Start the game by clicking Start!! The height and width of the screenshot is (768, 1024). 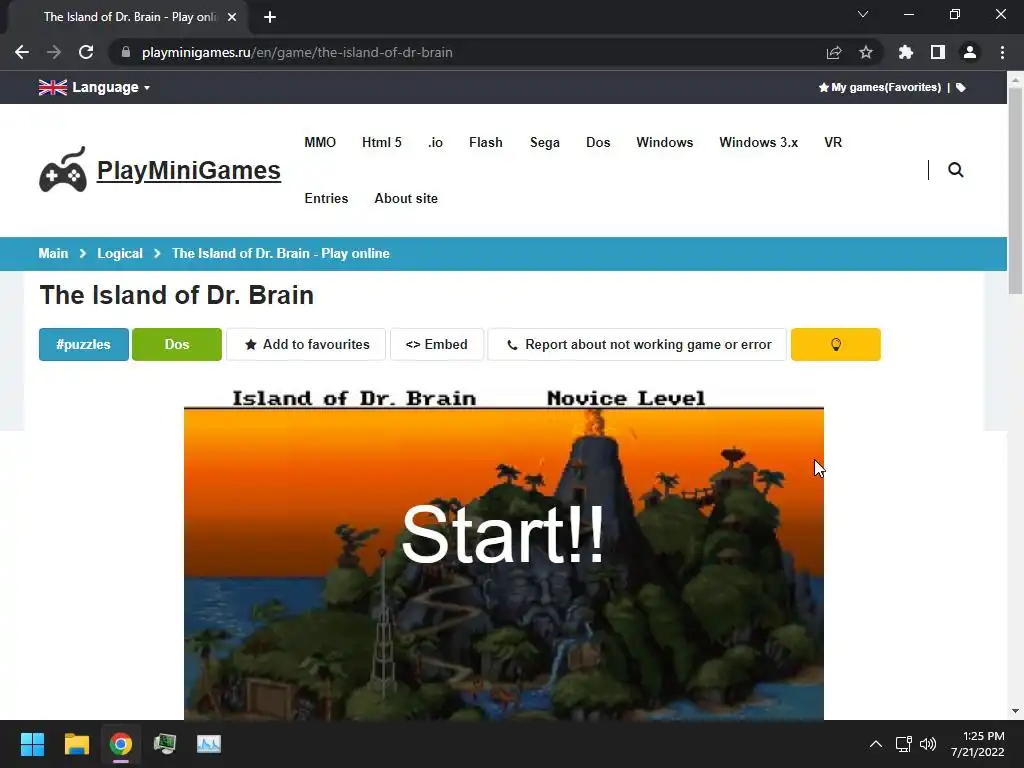point(504,535)
